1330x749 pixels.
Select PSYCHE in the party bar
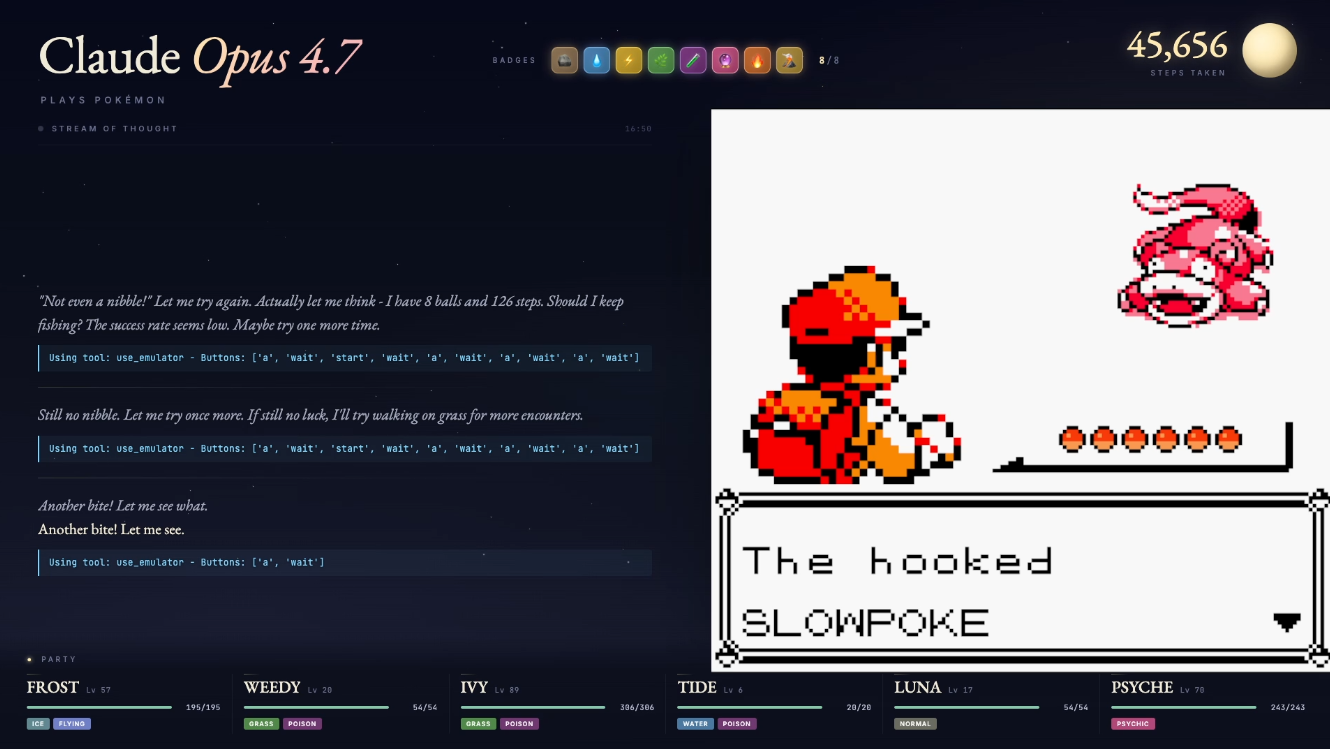[1142, 687]
